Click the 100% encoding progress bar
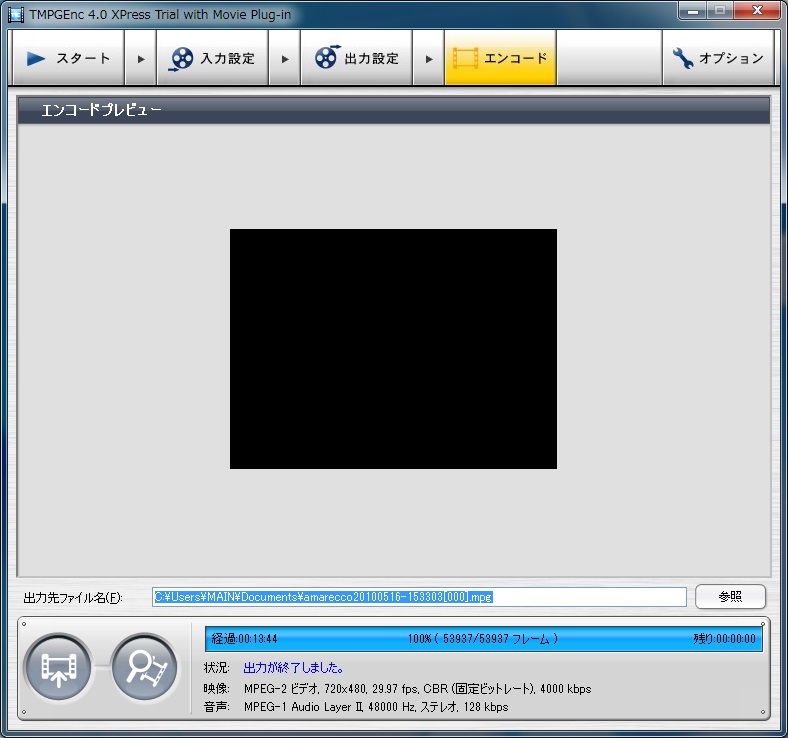The height and width of the screenshot is (738, 788). click(x=483, y=639)
